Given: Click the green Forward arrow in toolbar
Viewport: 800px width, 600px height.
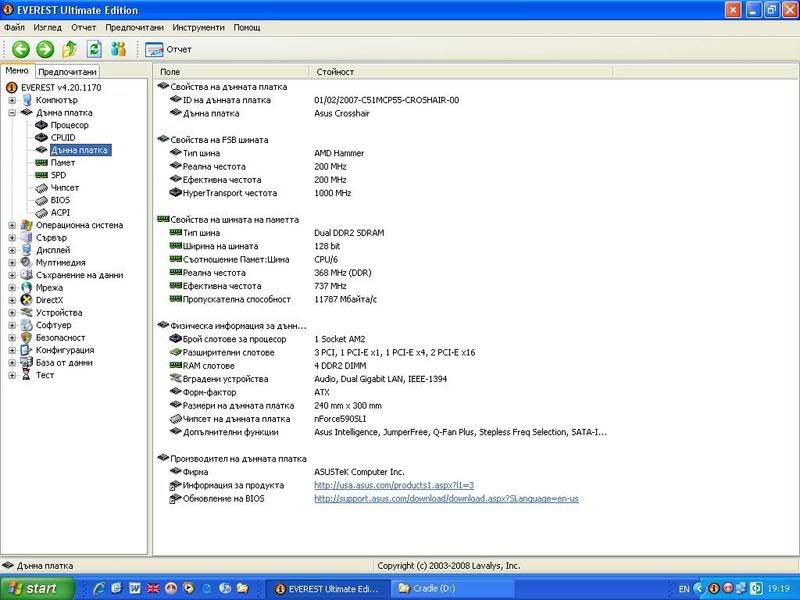Looking at the screenshot, I should 45,49.
